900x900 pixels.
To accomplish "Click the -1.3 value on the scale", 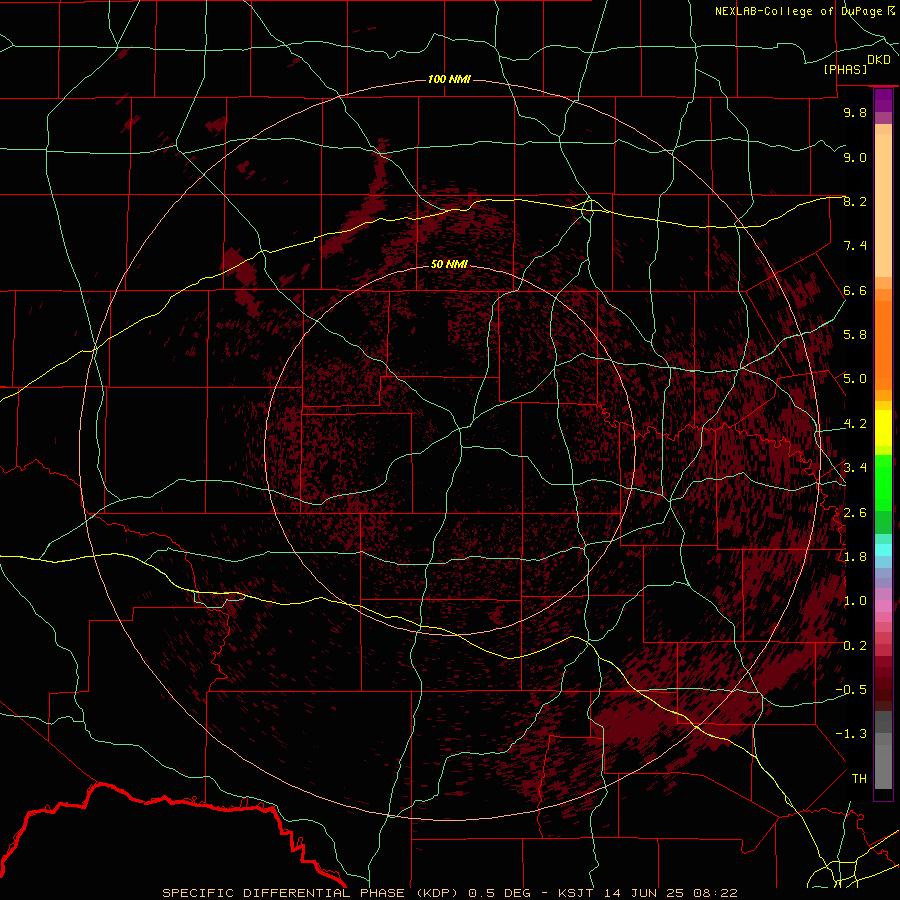I will [x=851, y=734].
